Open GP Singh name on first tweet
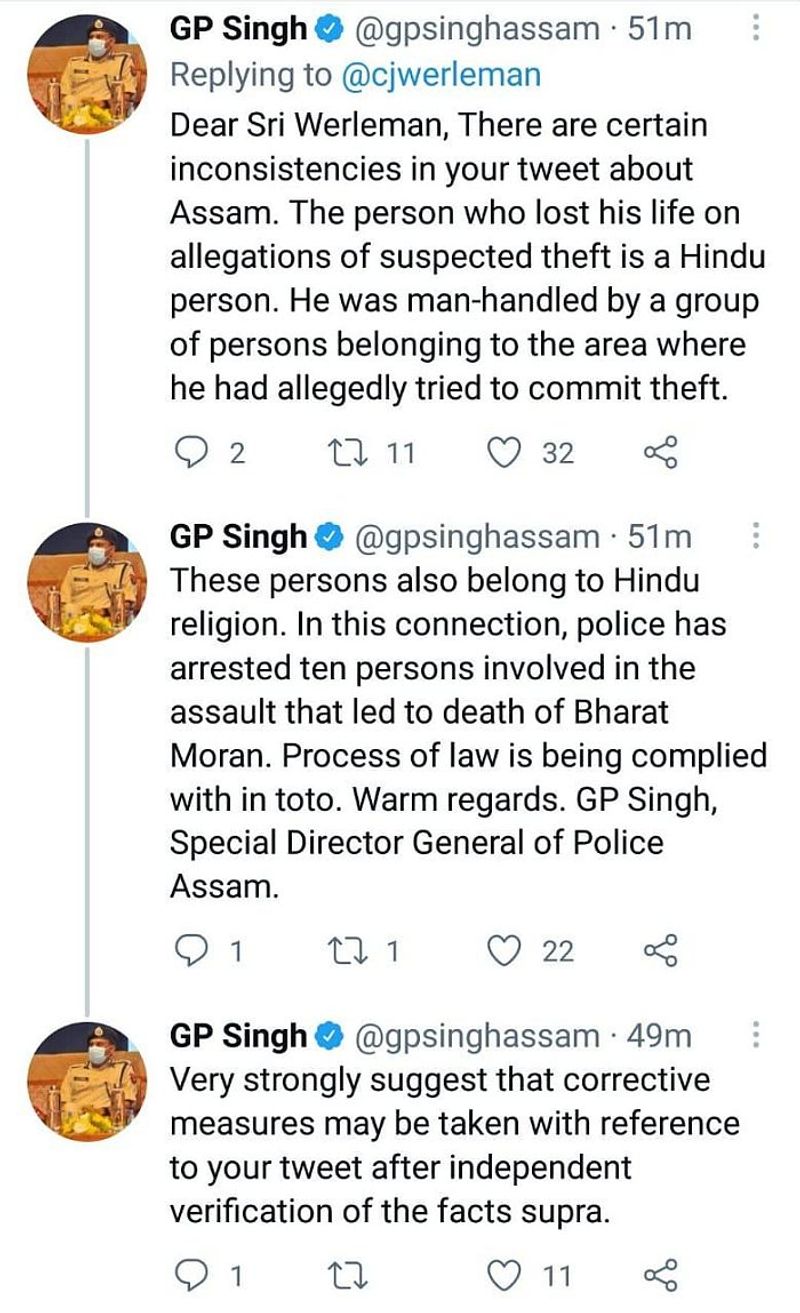 click(x=239, y=29)
